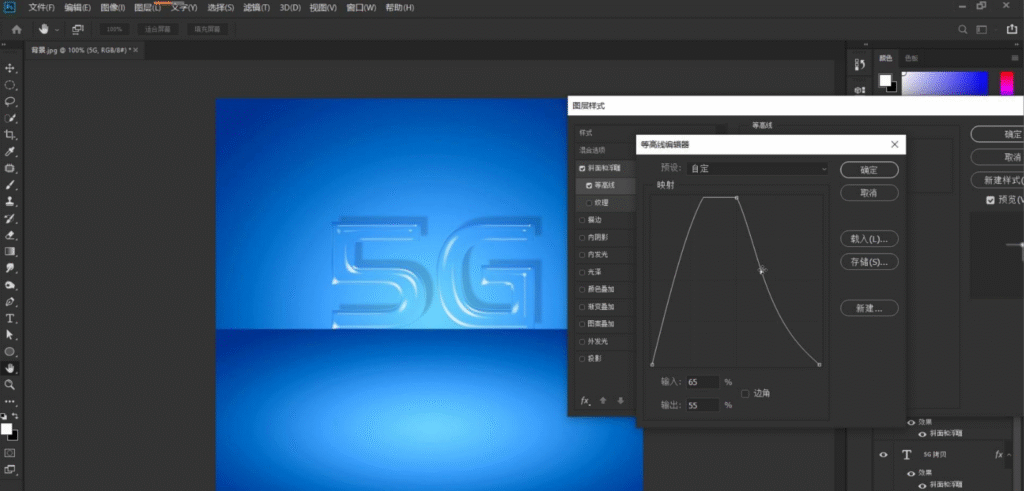Select the Brush tool
1024x491 pixels.
[10, 185]
